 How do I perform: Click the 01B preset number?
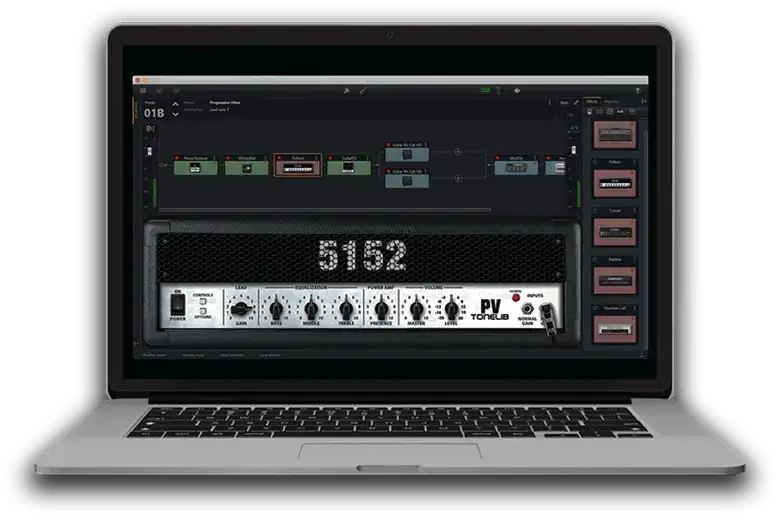point(154,113)
